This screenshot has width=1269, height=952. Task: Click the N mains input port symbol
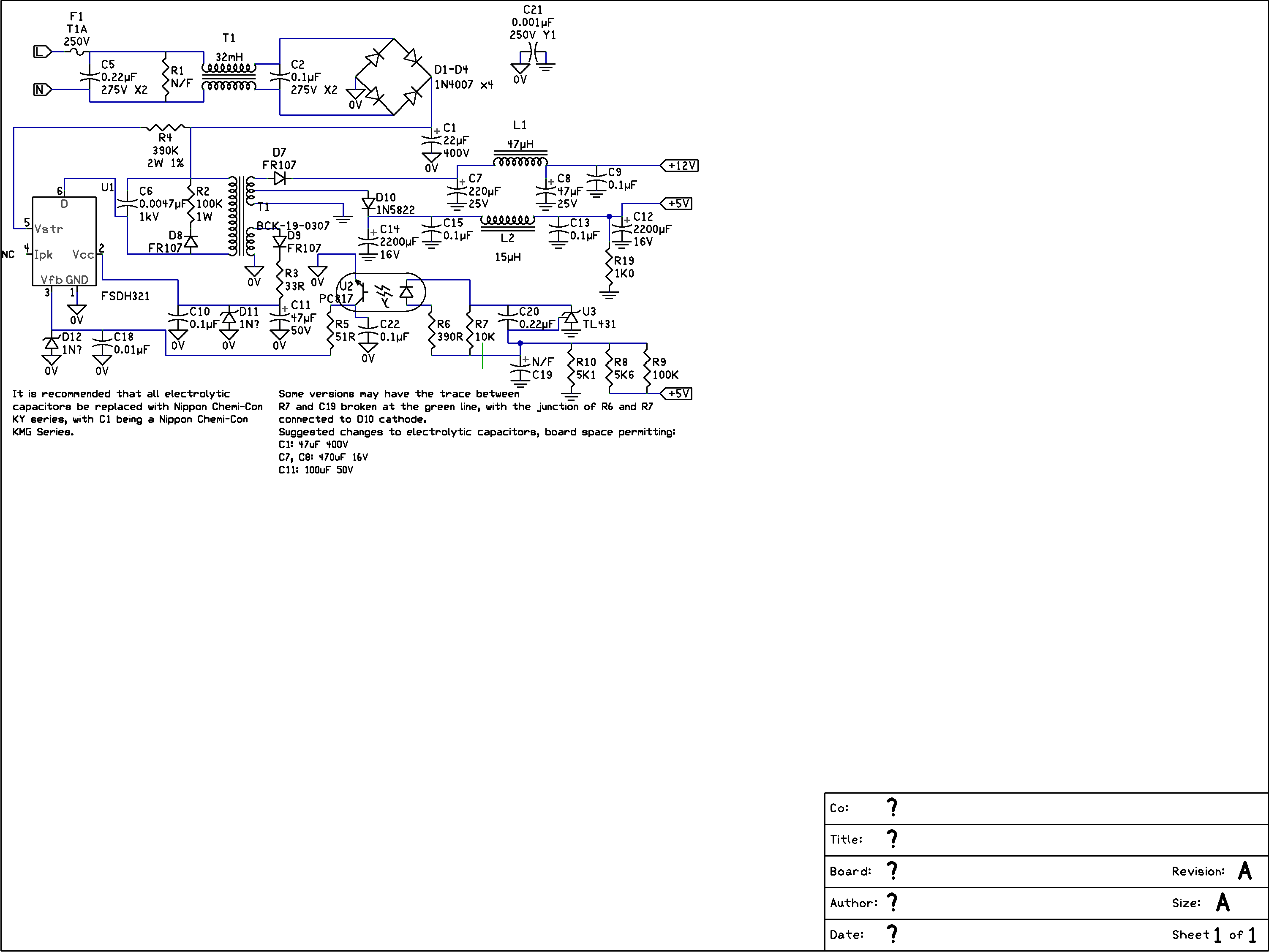tap(42, 90)
